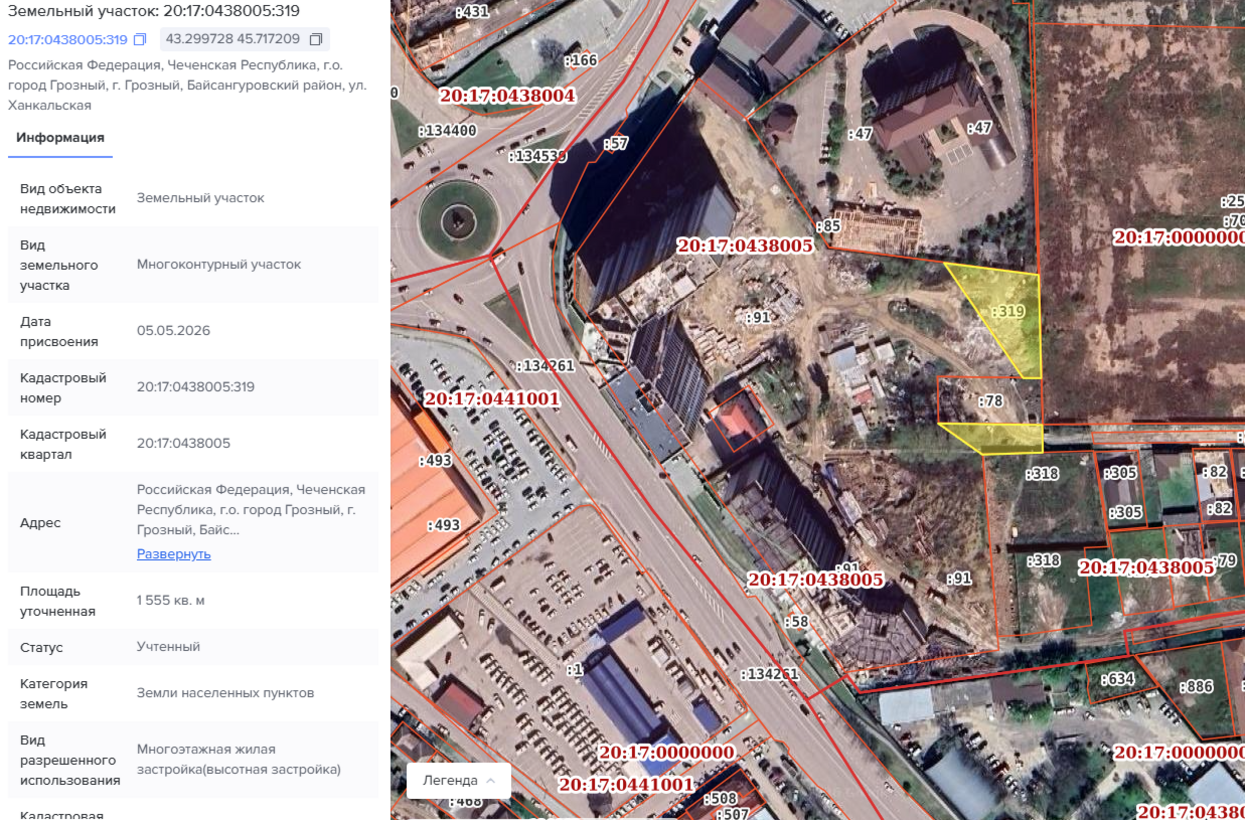Click the status value Учтенный
The height and width of the screenshot is (820, 1245).
(x=169, y=647)
